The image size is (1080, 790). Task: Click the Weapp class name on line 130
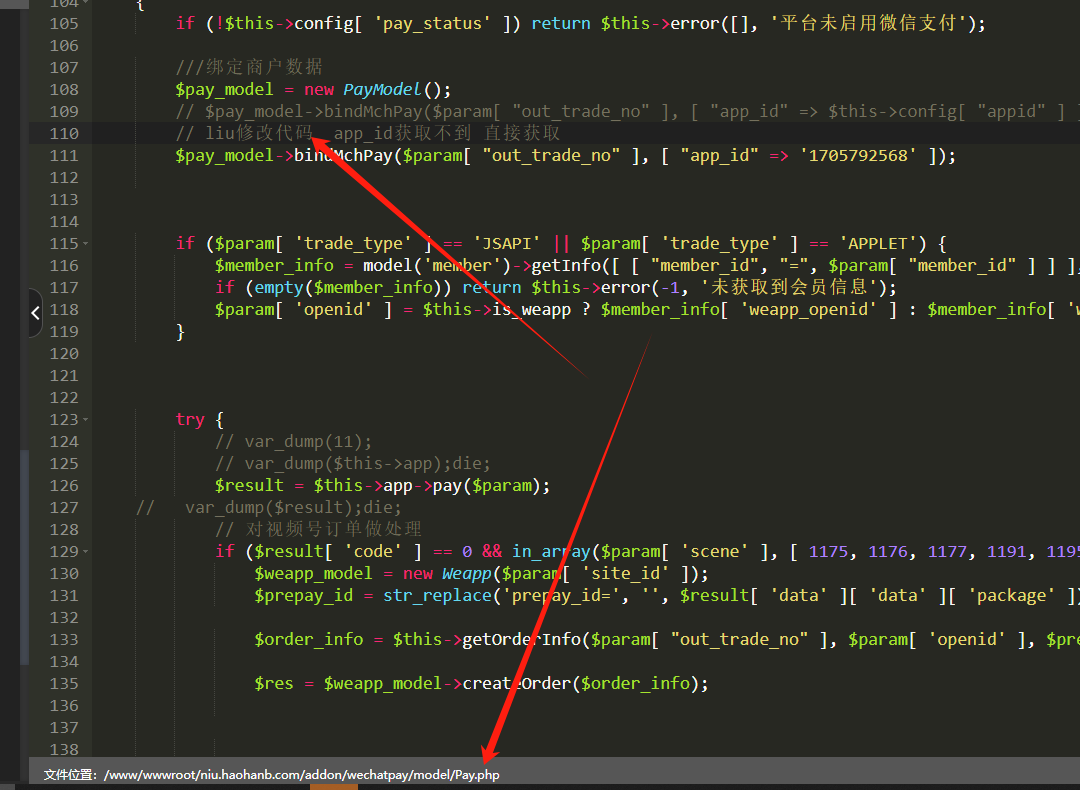[466, 574]
